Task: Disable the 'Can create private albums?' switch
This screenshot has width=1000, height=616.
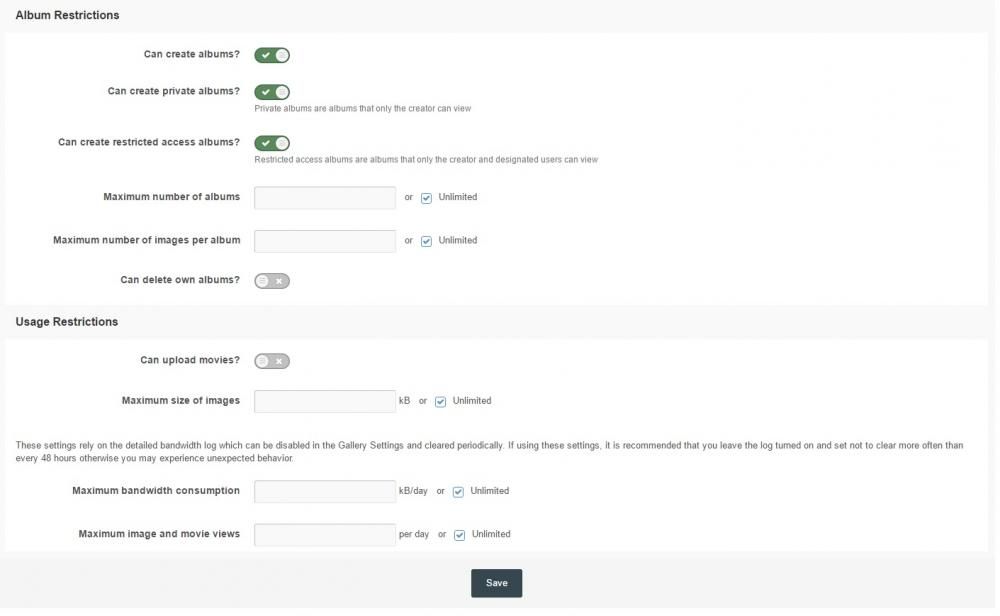Action: [x=272, y=92]
